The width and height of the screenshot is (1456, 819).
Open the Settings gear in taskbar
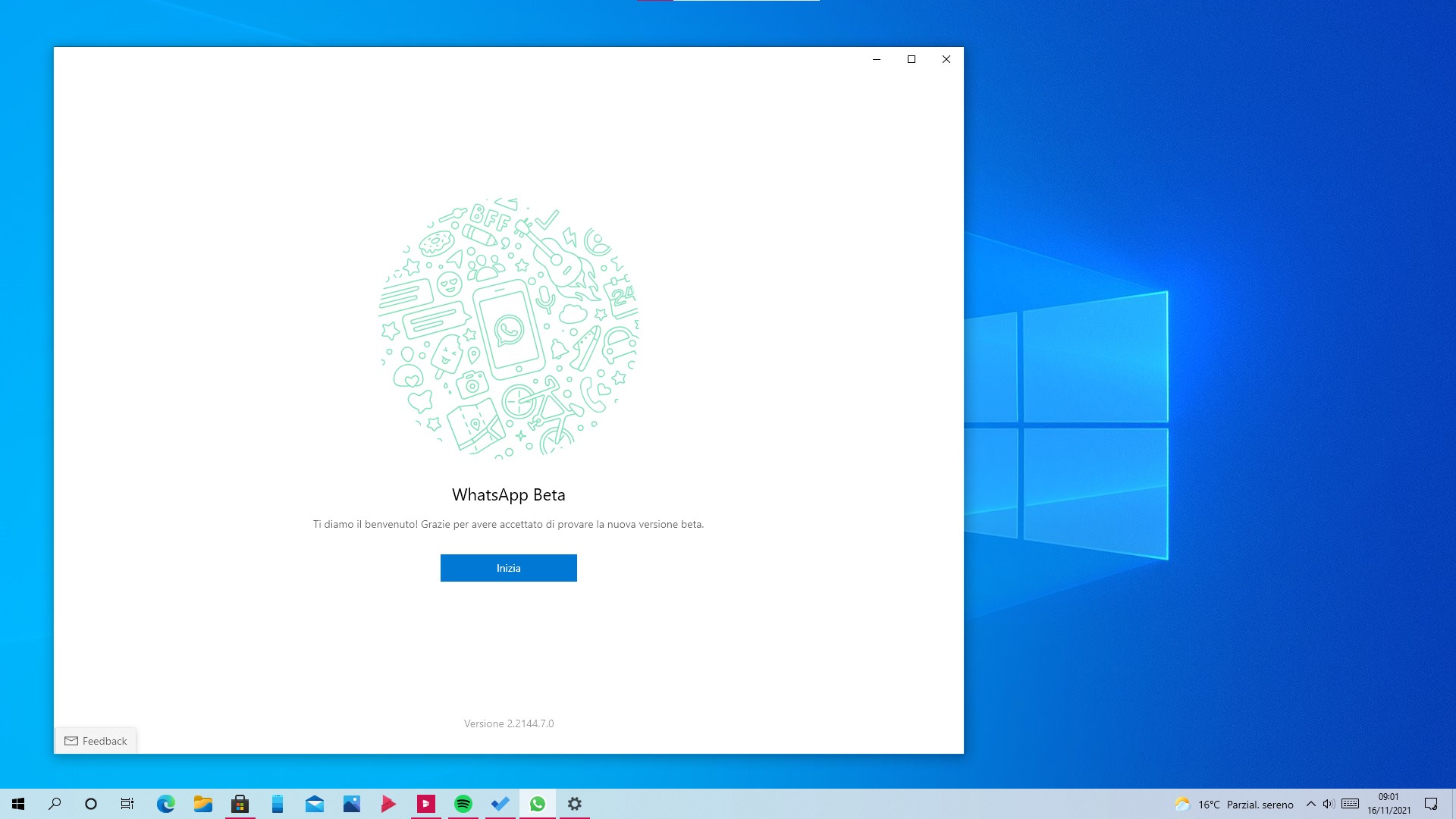tap(575, 804)
